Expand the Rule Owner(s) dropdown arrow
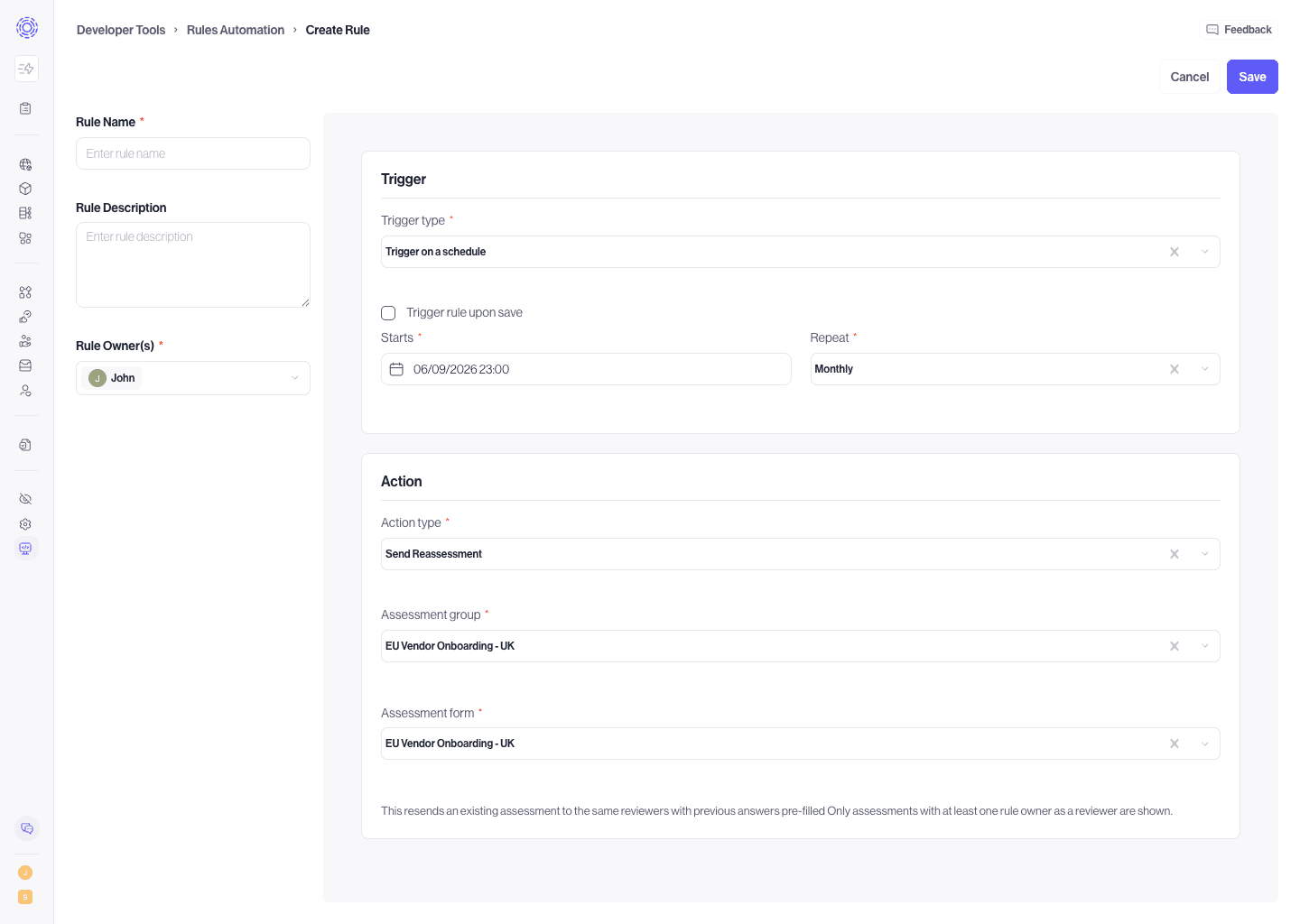The image size is (1300, 924). click(x=295, y=378)
